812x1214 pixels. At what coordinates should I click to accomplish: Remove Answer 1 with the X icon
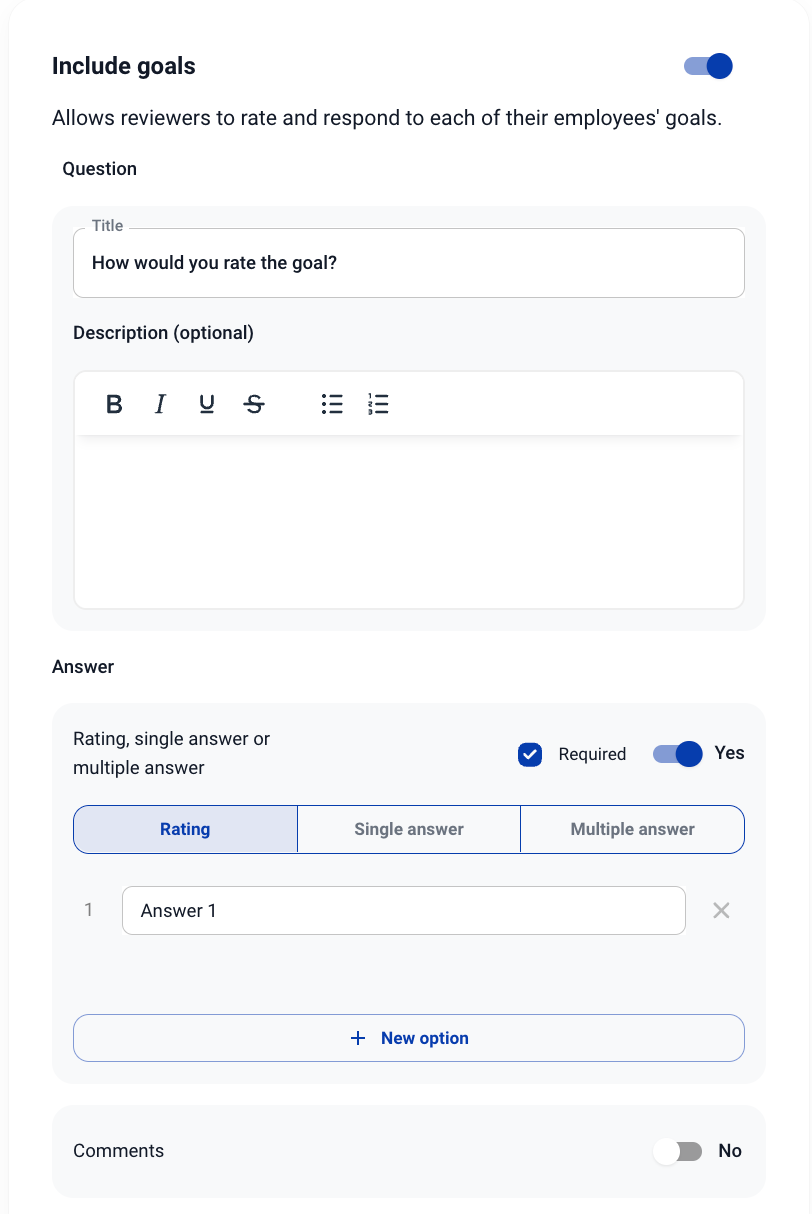721,910
